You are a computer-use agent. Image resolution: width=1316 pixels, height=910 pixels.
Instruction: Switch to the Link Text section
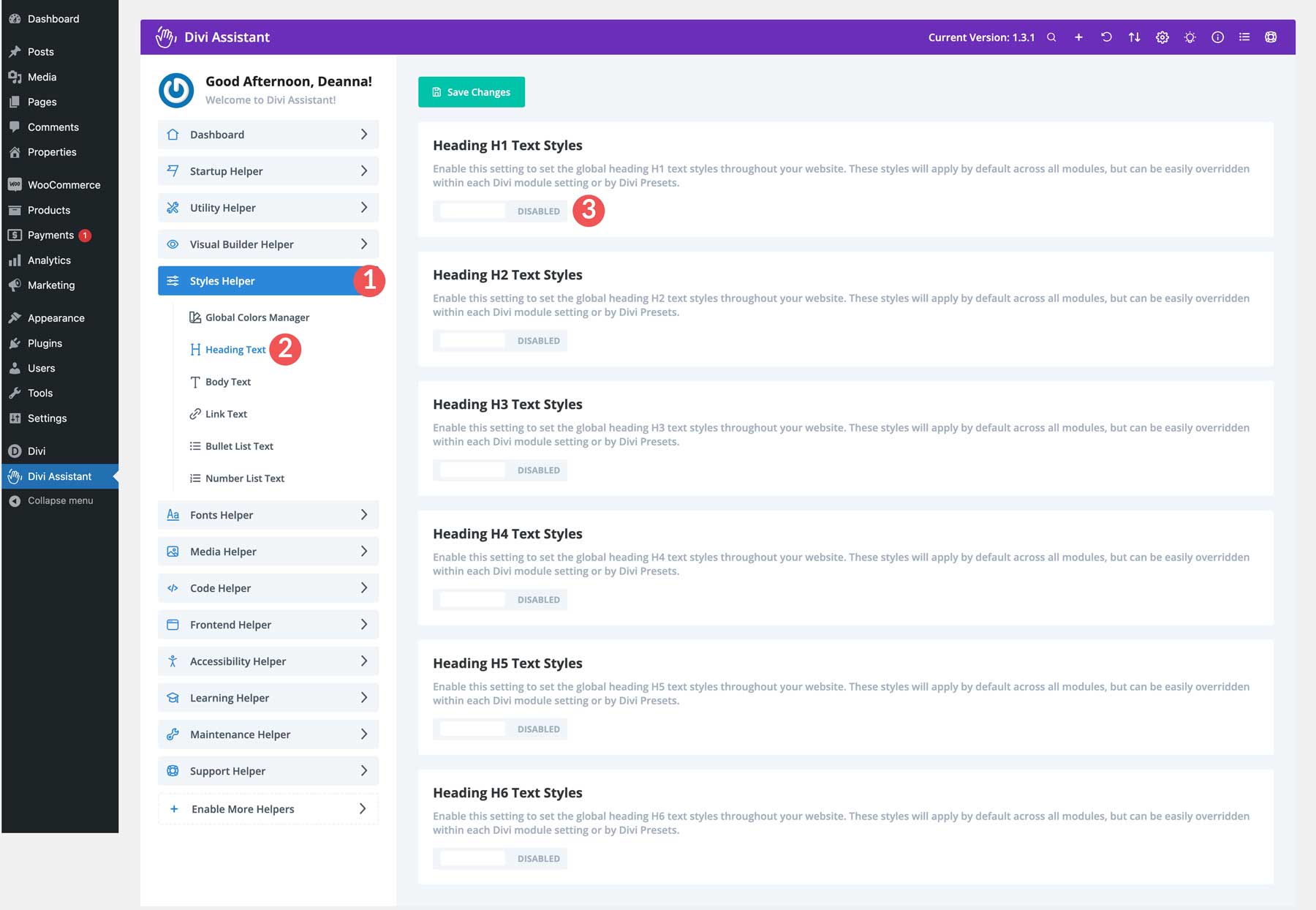click(x=226, y=413)
